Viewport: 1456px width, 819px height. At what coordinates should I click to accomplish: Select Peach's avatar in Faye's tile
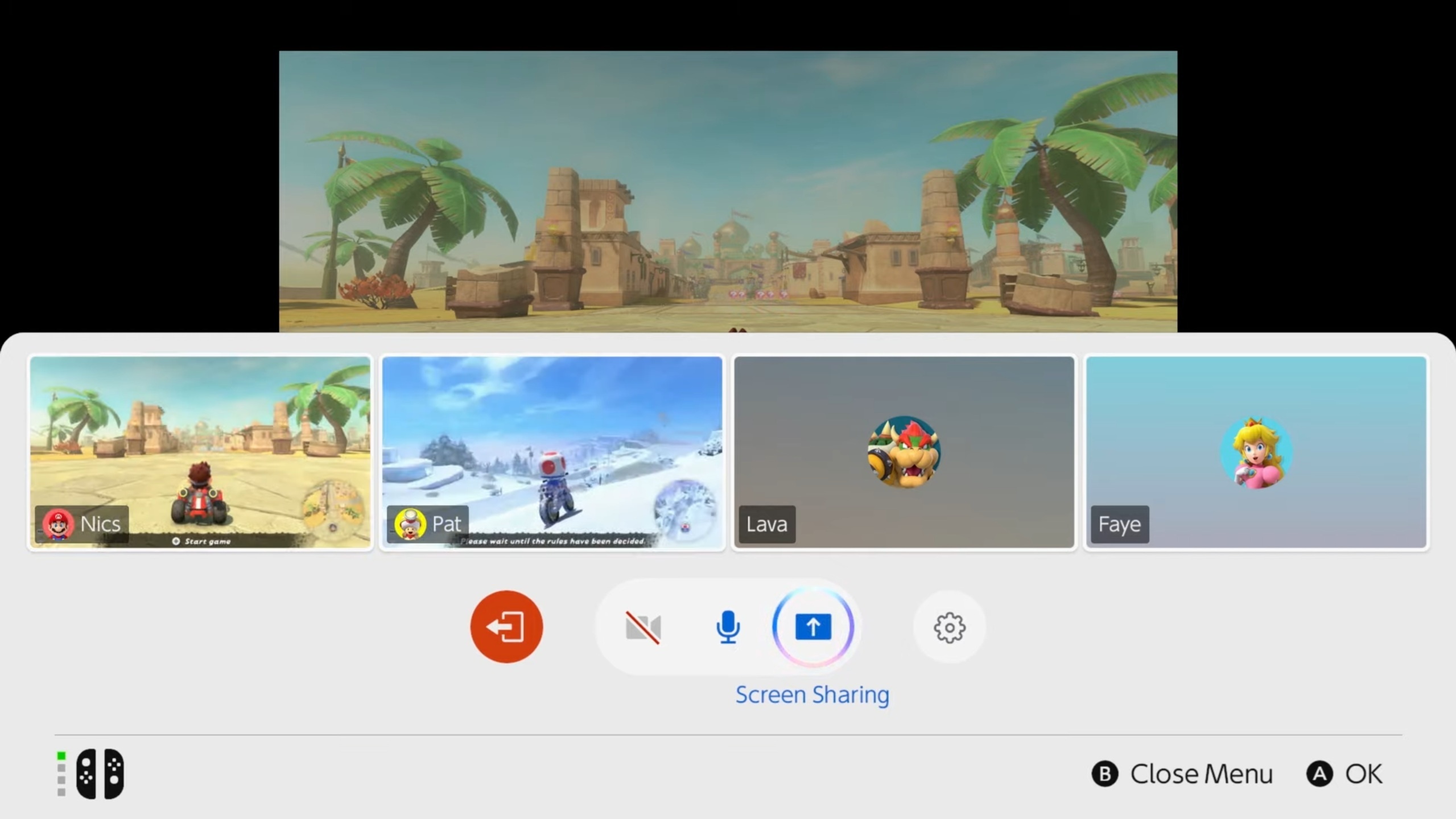[x=1255, y=452]
